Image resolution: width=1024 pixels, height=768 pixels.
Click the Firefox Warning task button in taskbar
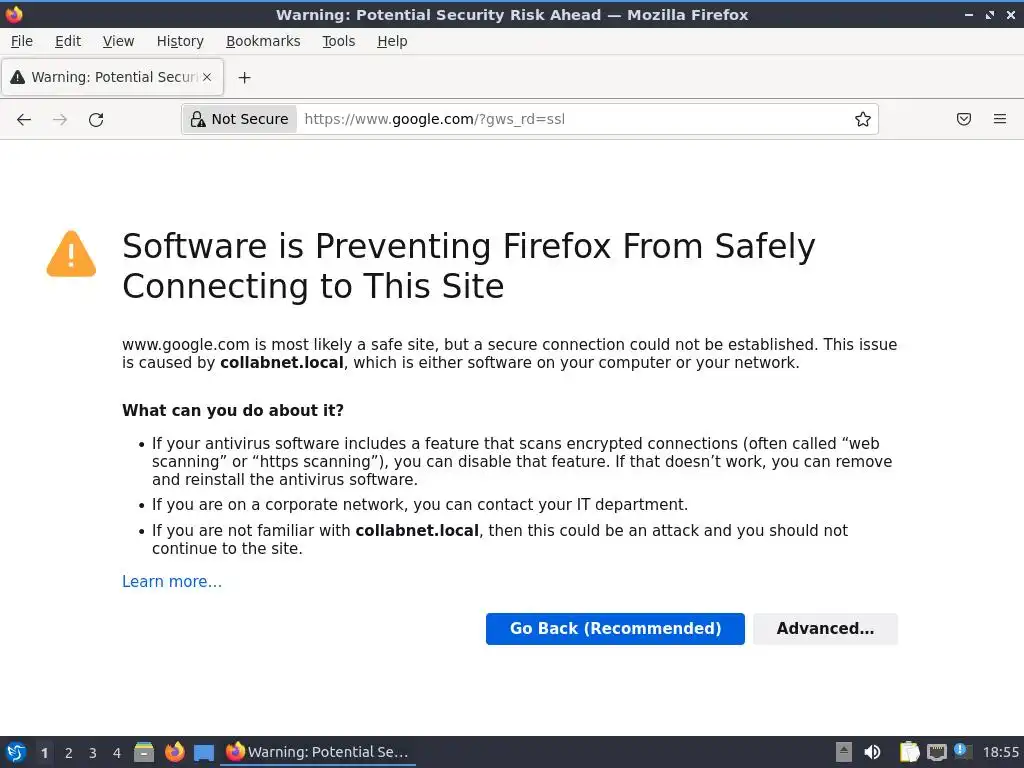click(318, 752)
